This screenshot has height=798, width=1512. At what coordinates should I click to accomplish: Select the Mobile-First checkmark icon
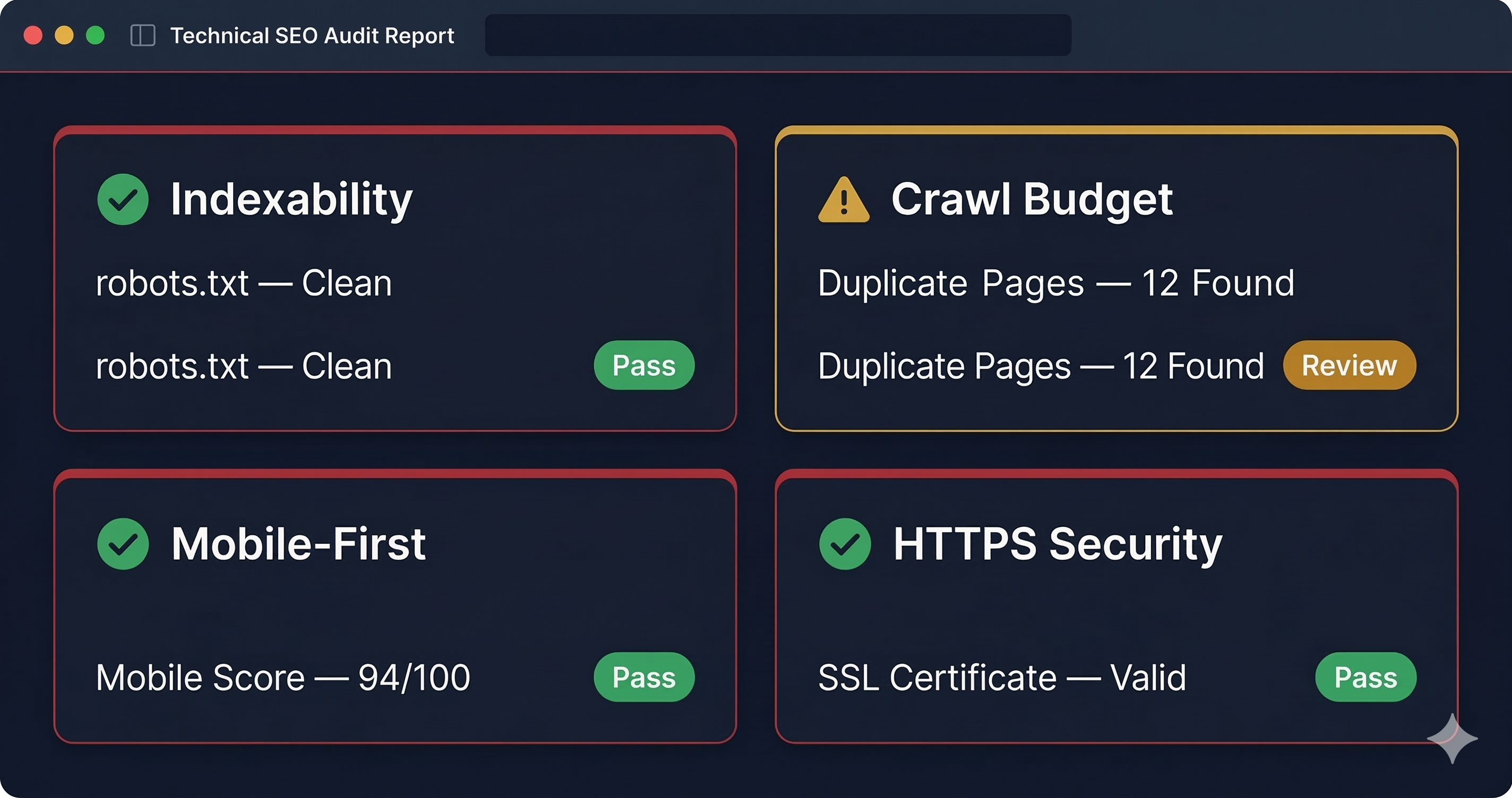click(x=123, y=544)
